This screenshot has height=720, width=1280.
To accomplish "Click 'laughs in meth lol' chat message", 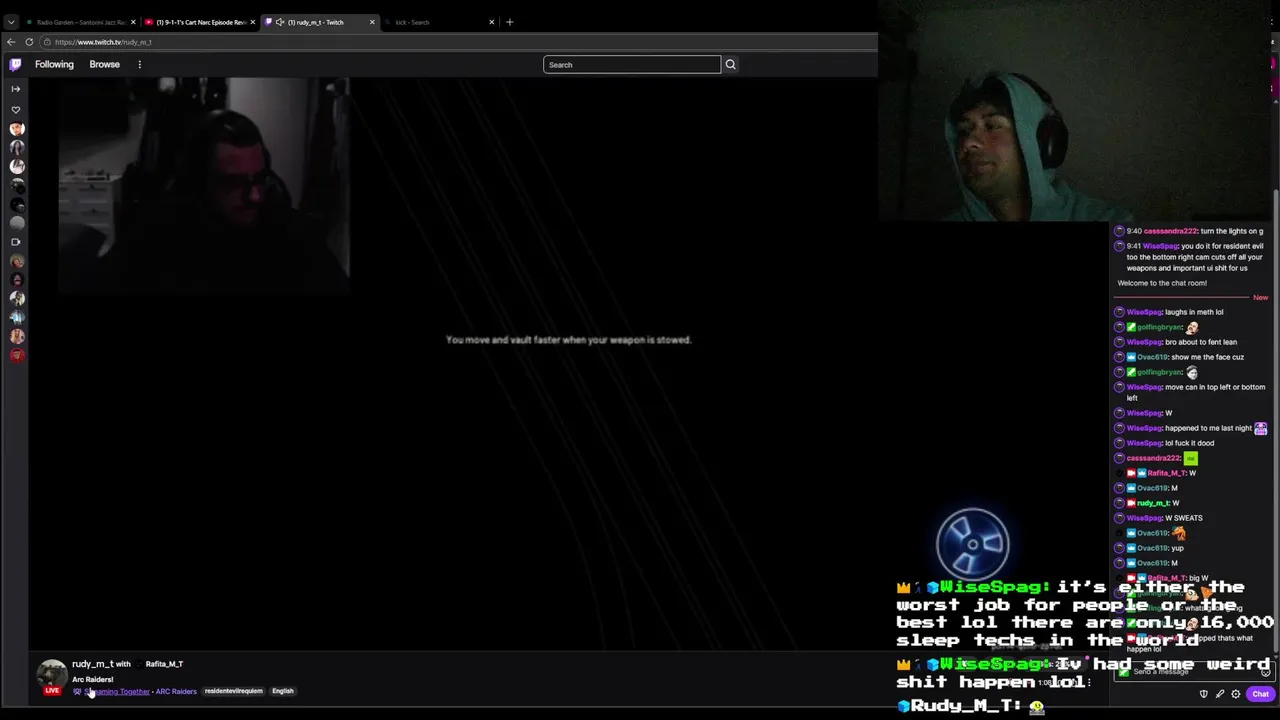I will point(1170,312).
